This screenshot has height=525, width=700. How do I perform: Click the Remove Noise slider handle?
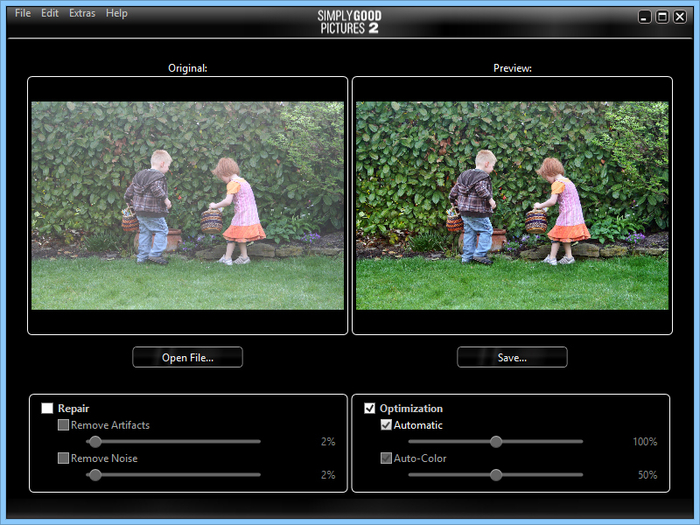pos(95,475)
